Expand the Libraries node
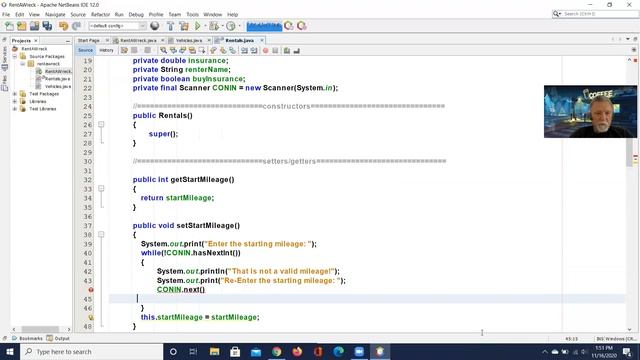The width and height of the screenshot is (640, 360). pyautogui.click(x=15, y=101)
